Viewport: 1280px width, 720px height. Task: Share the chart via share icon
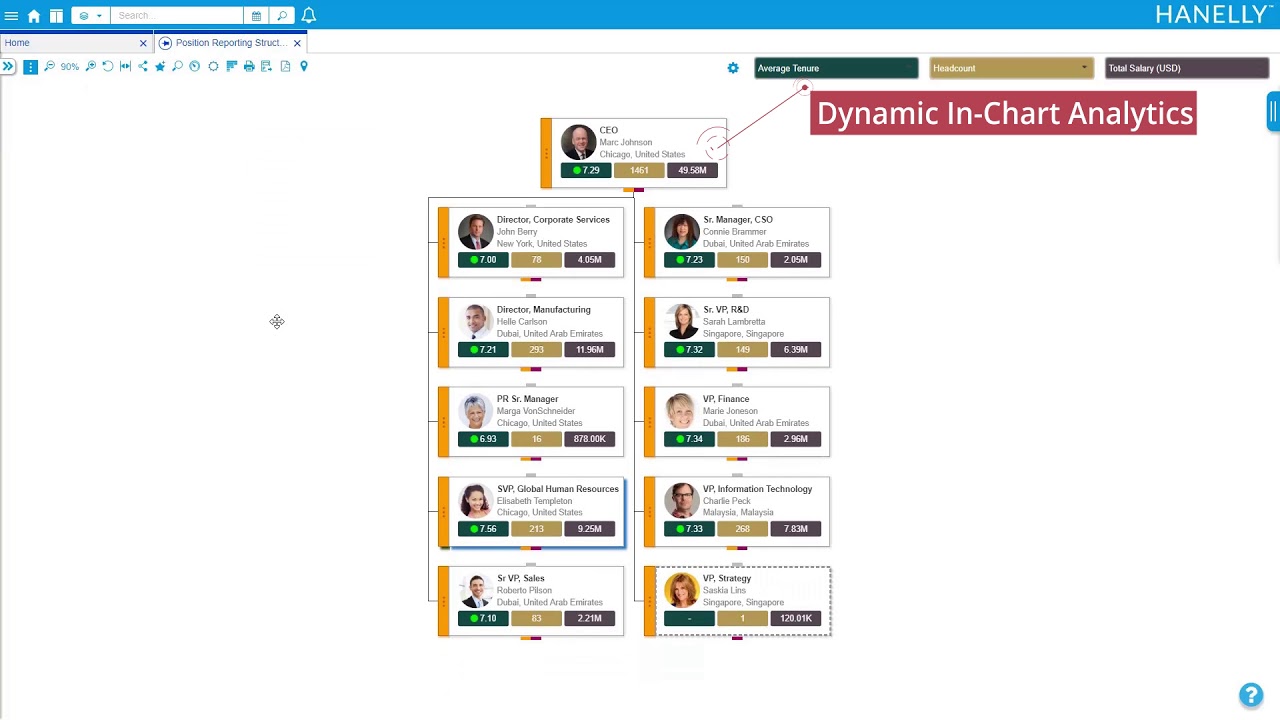(142, 66)
